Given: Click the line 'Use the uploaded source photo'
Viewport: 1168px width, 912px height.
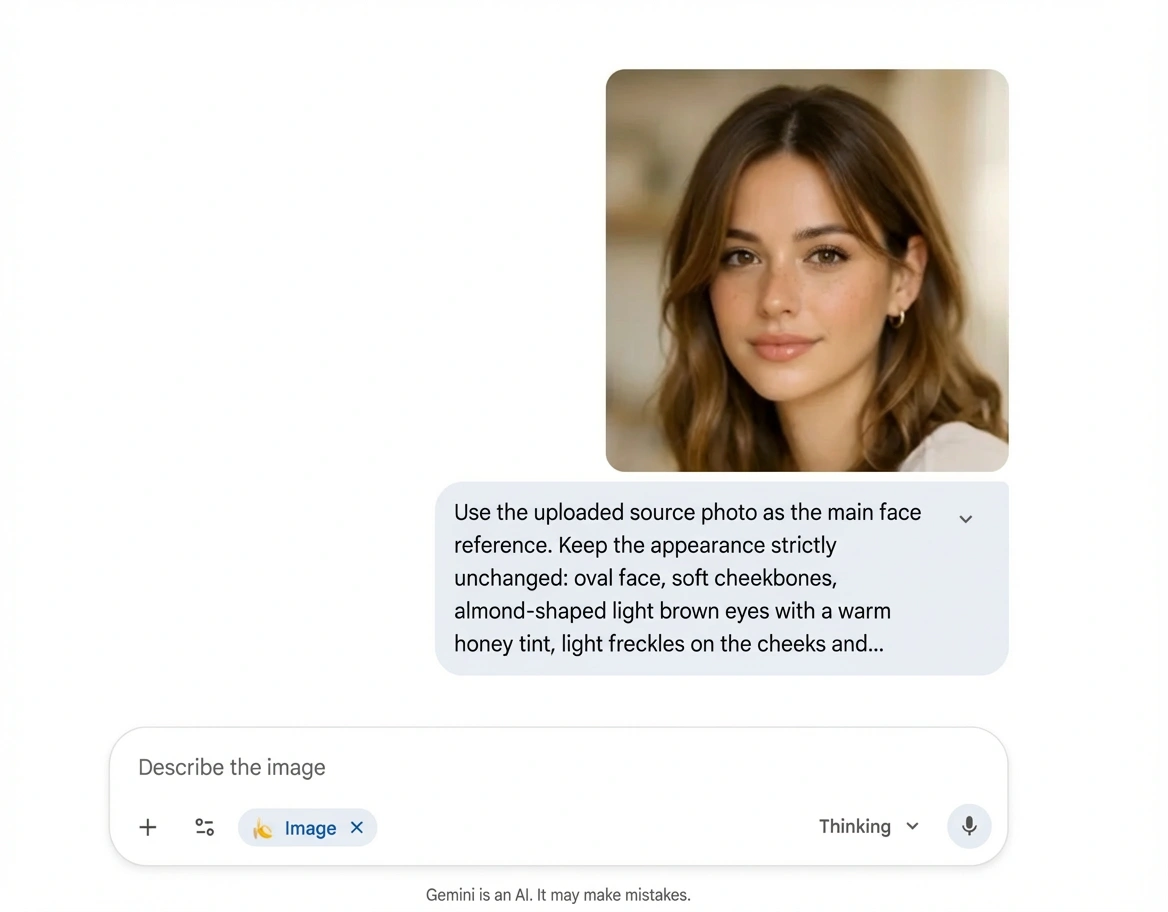Looking at the screenshot, I should tap(687, 512).
